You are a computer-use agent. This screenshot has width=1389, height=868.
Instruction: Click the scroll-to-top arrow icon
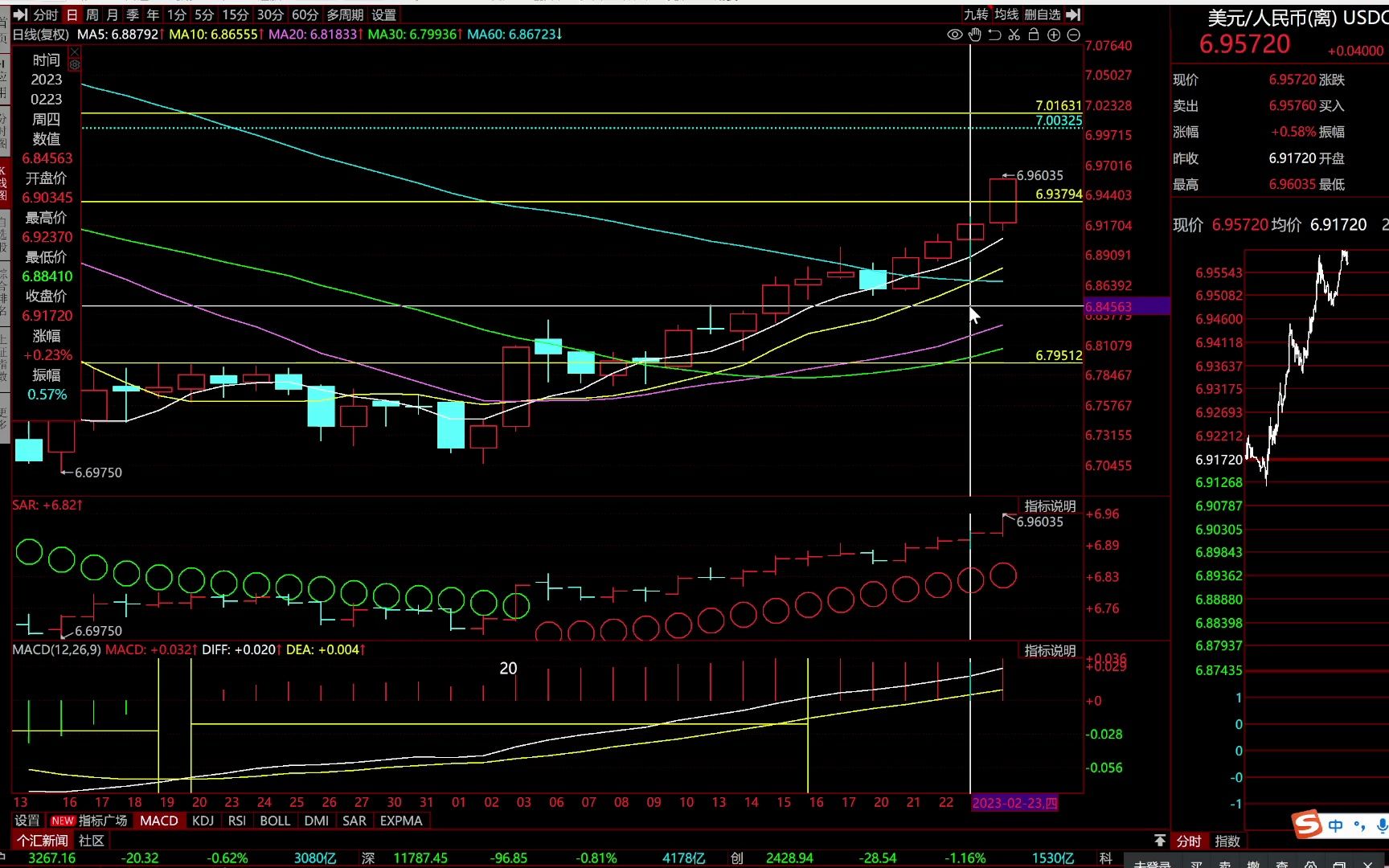(1160, 841)
